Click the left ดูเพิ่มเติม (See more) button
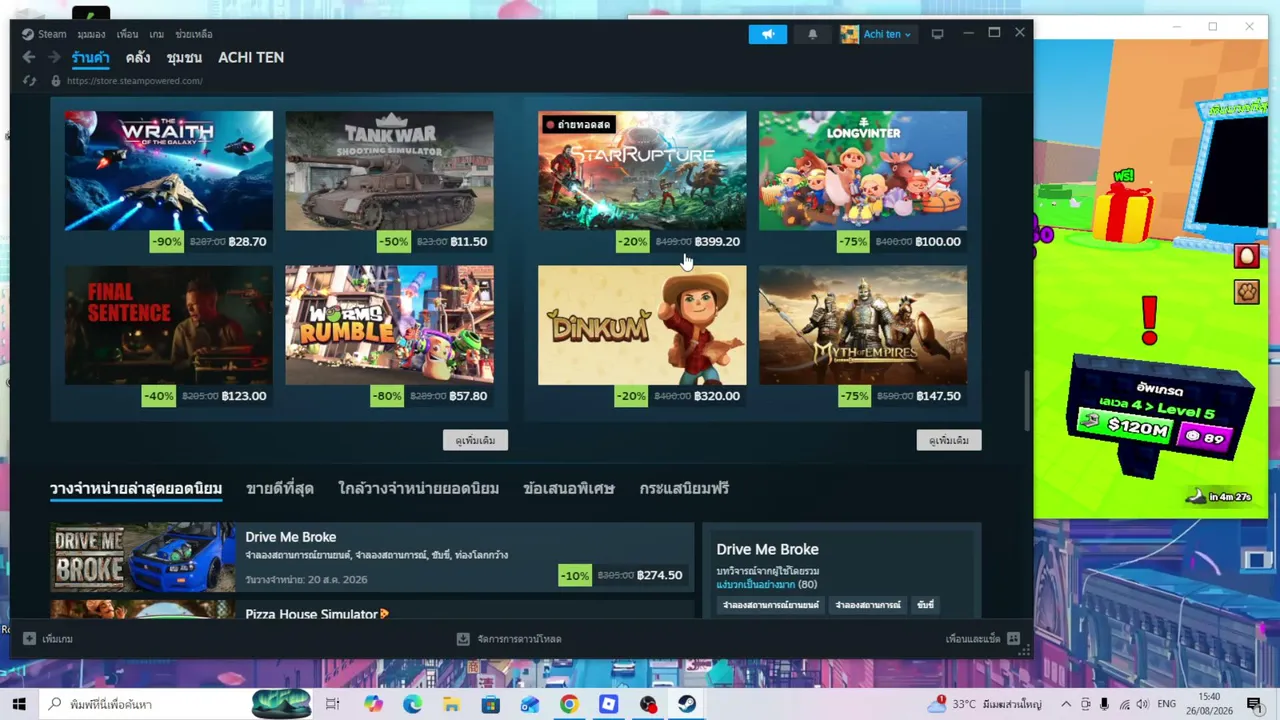This screenshot has height=720, width=1280. (x=475, y=440)
